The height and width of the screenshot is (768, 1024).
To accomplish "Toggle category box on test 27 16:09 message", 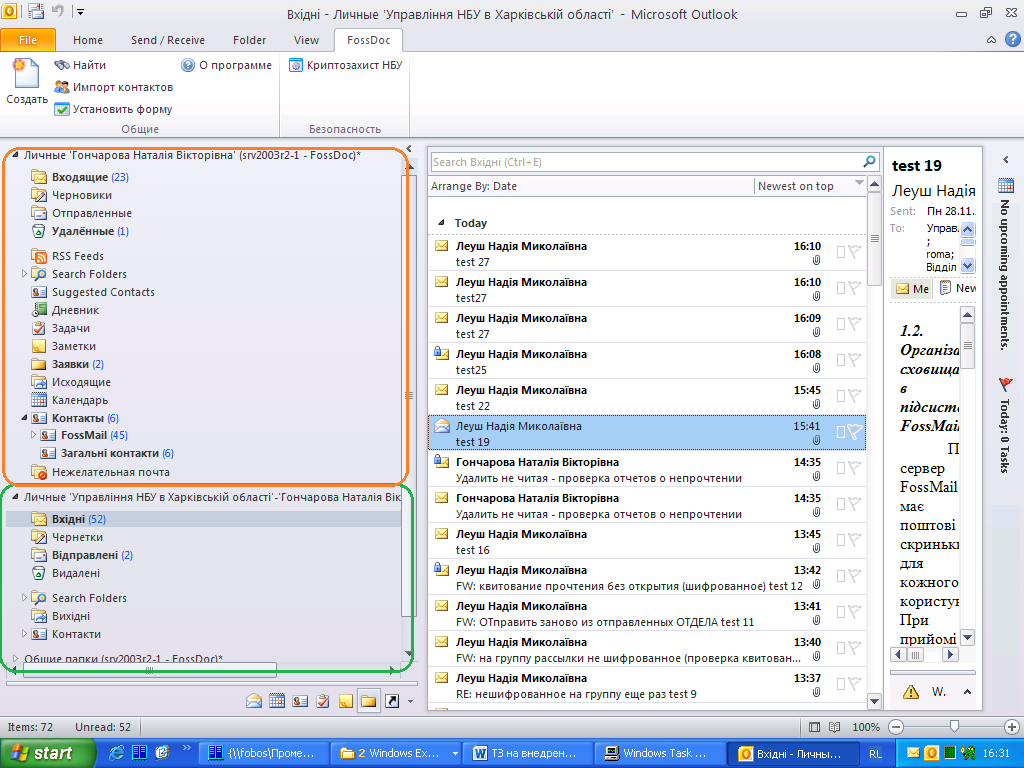I will click(841, 324).
